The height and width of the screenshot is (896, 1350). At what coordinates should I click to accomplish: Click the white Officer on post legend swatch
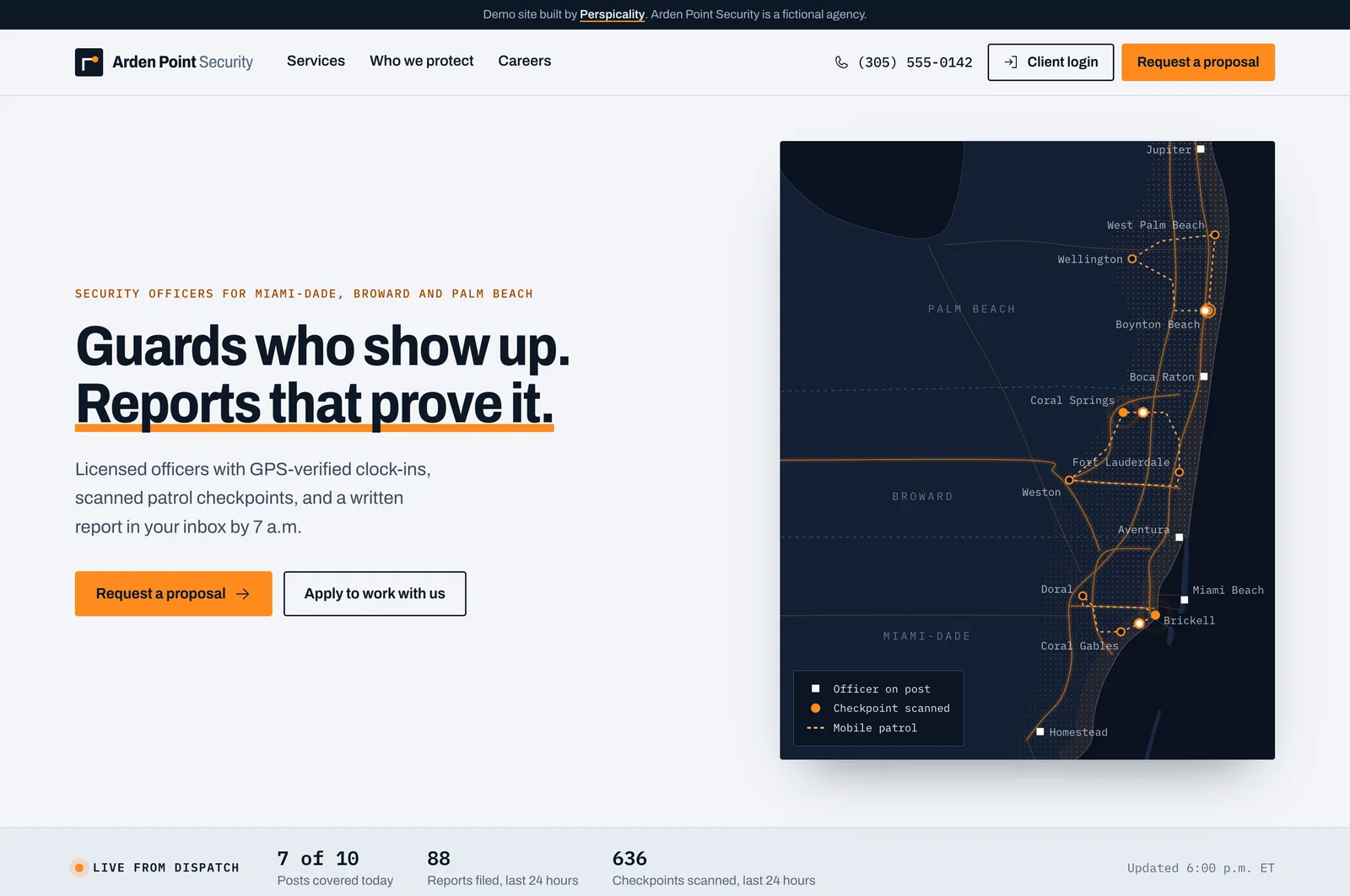tap(816, 688)
